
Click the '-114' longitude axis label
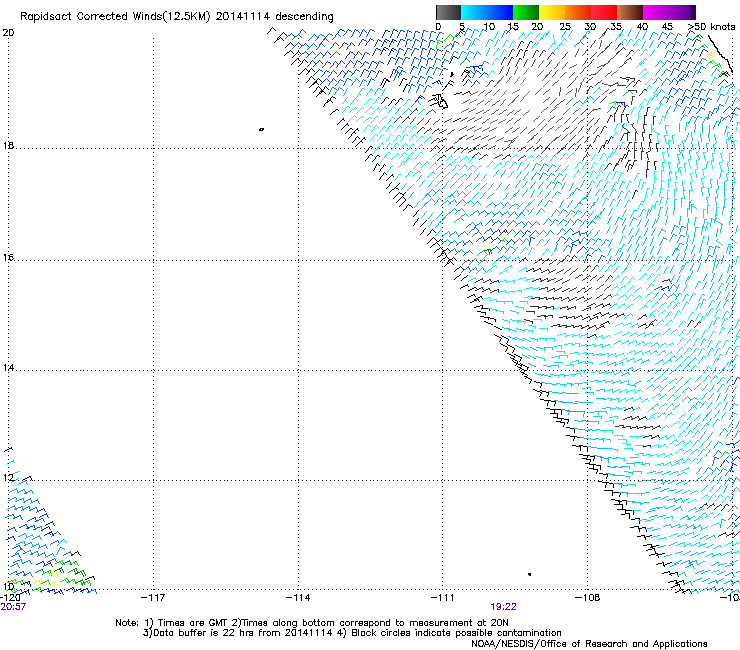298,598
